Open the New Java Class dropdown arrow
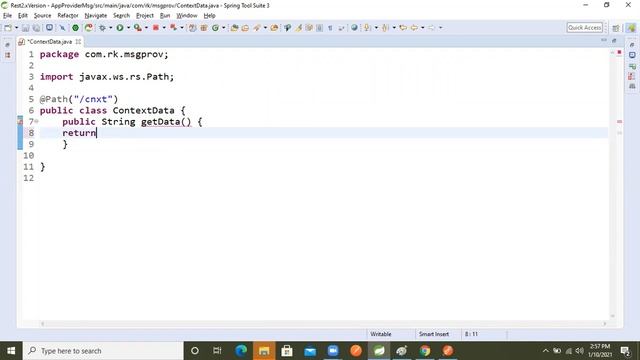 click(x=224, y=28)
